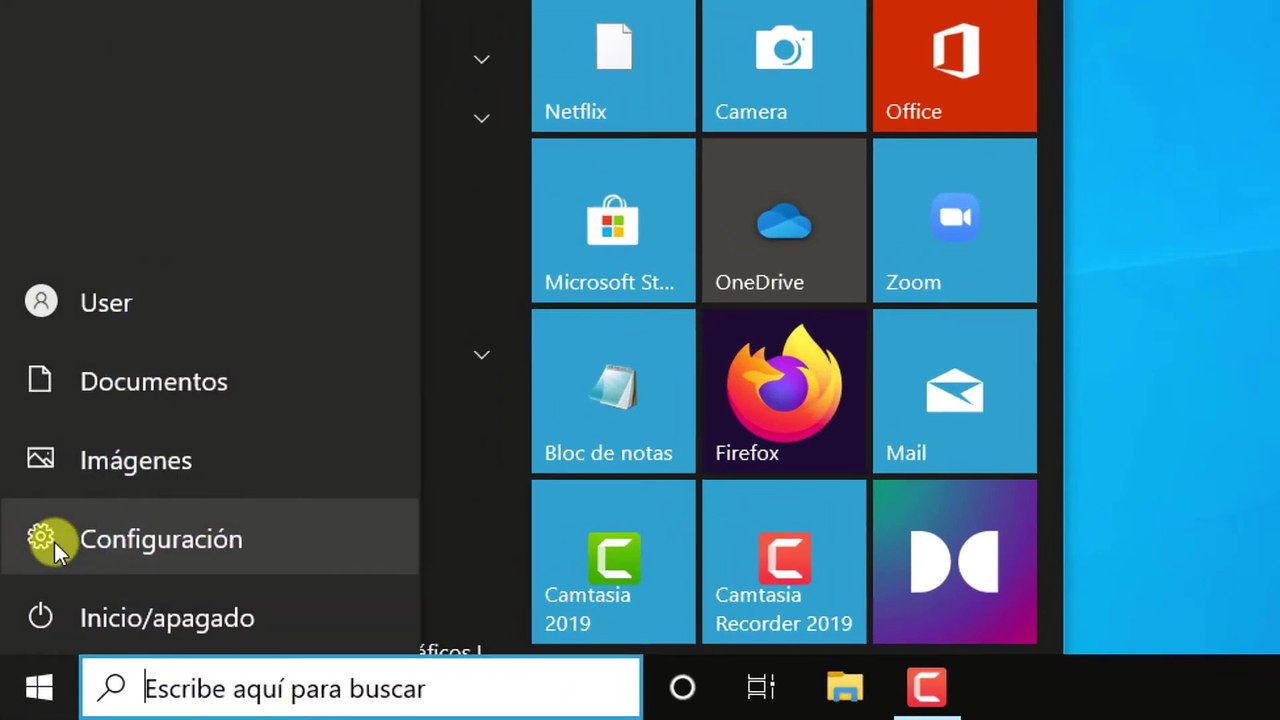Open the Bloc de notas tile
Image resolution: width=1280 pixels, height=720 pixels.
(x=613, y=391)
